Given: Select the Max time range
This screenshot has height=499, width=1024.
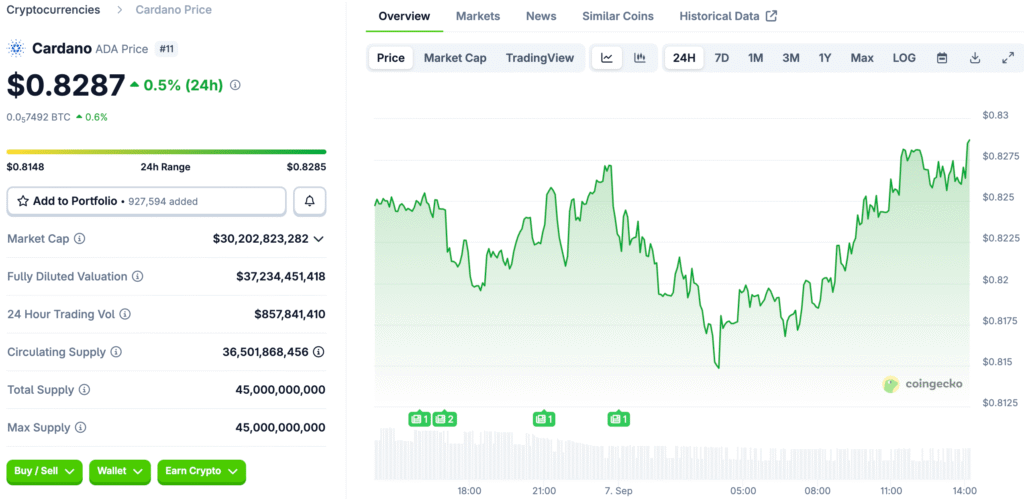Looking at the screenshot, I should click(x=862, y=58).
